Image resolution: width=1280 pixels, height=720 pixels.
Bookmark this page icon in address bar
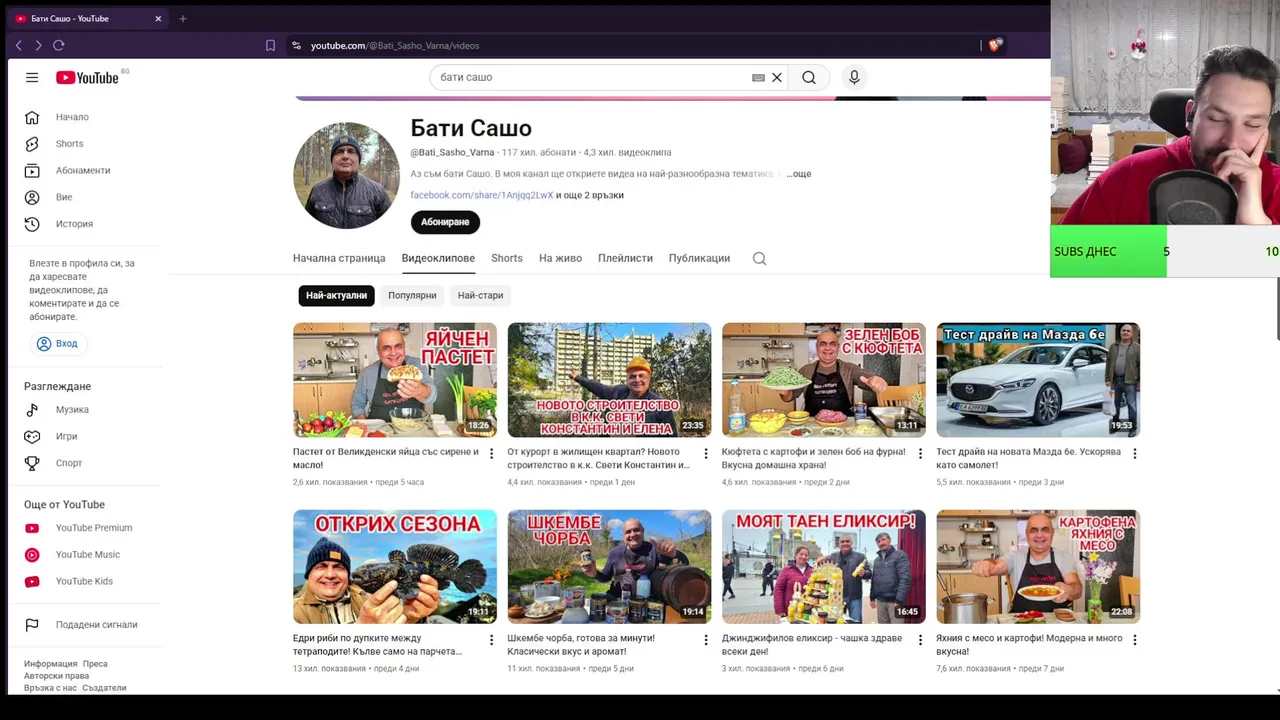pyautogui.click(x=270, y=45)
